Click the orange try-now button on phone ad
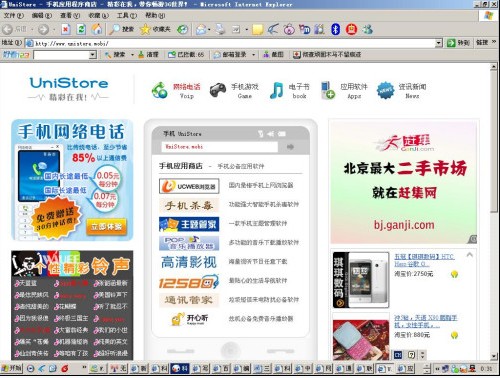500x378 pixels. [106, 227]
